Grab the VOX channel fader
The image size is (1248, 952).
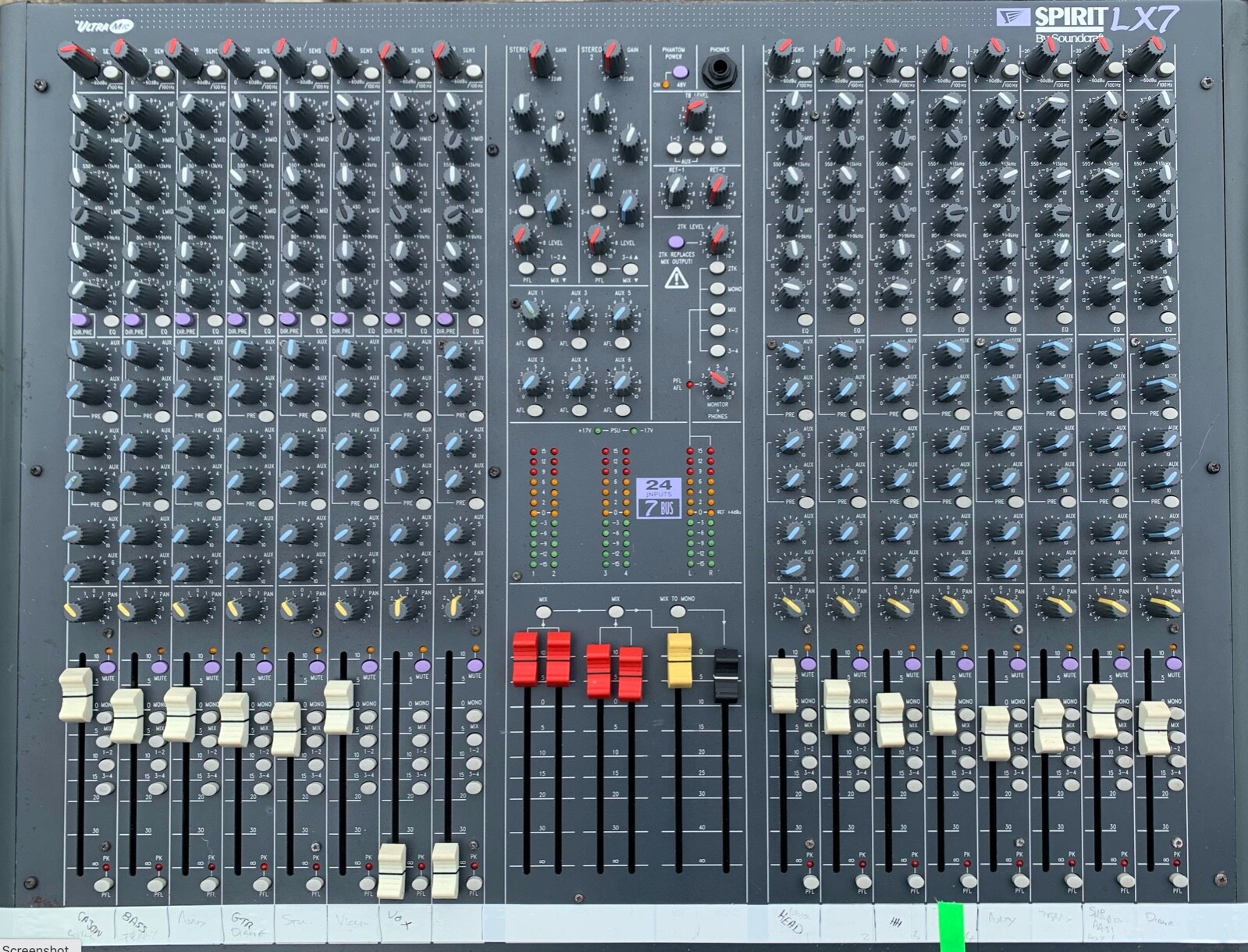click(392, 871)
